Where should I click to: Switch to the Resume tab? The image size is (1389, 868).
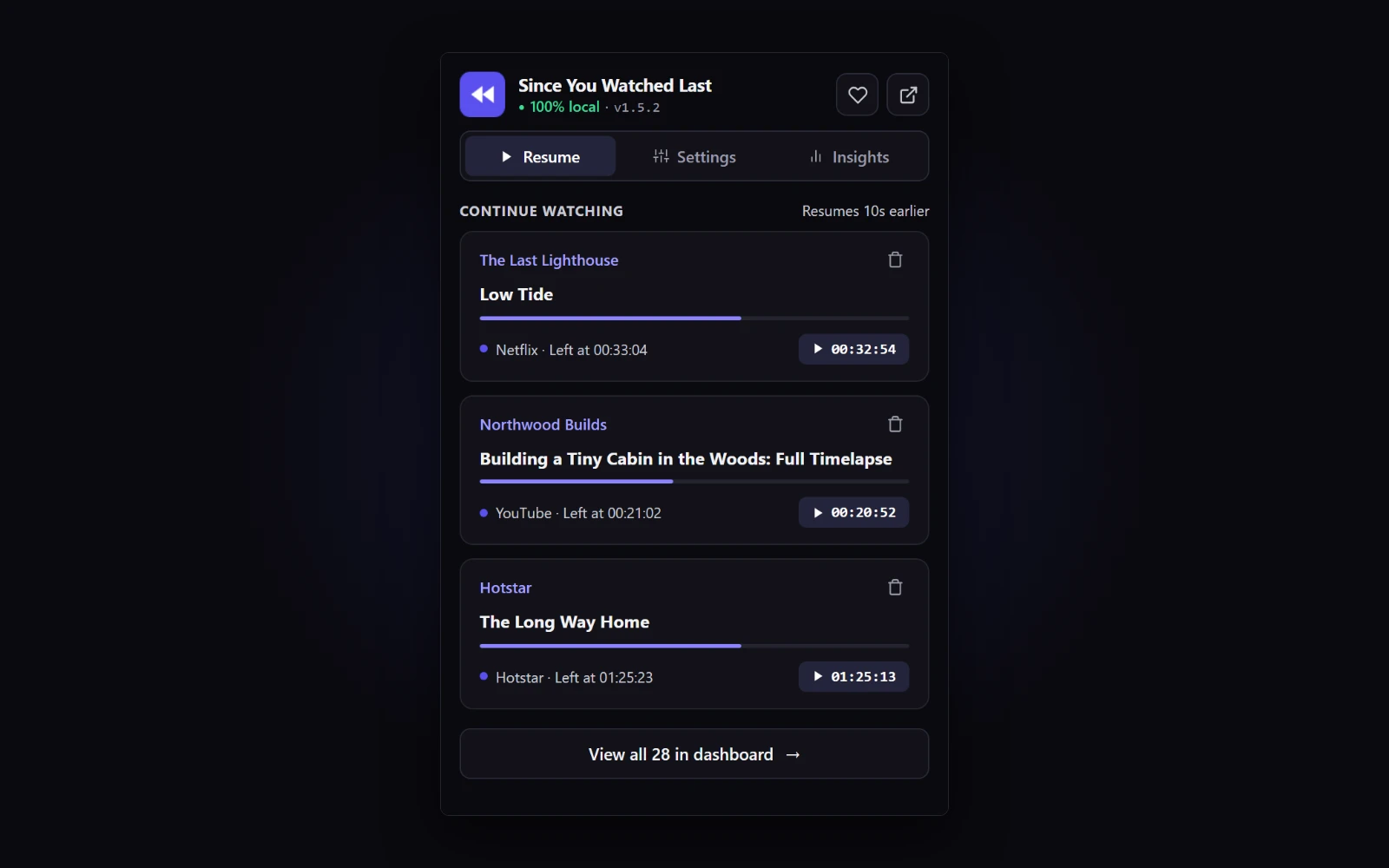[x=540, y=156]
